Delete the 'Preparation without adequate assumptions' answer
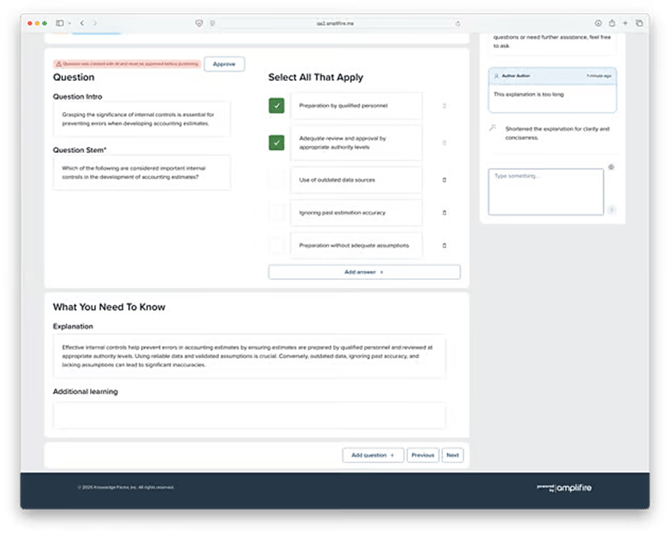The height and width of the screenshot is (536, 670). tap(444, 245)
